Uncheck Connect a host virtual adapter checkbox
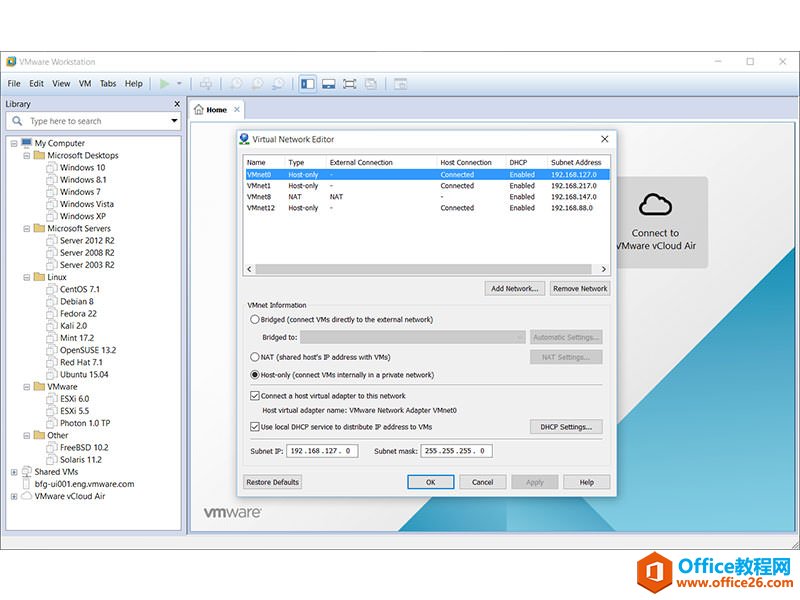The image size is (800, 600). point(254,396)
